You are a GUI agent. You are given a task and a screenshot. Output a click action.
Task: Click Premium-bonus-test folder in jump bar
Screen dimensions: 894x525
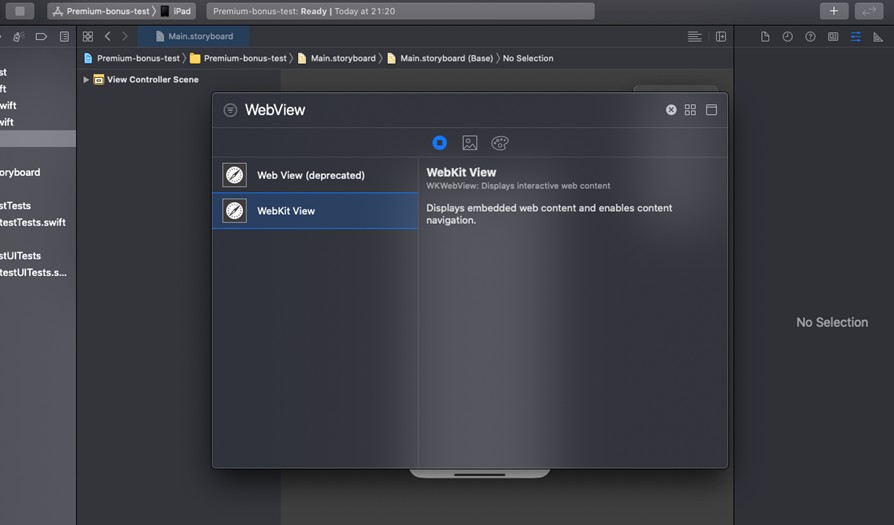[238, 58]
